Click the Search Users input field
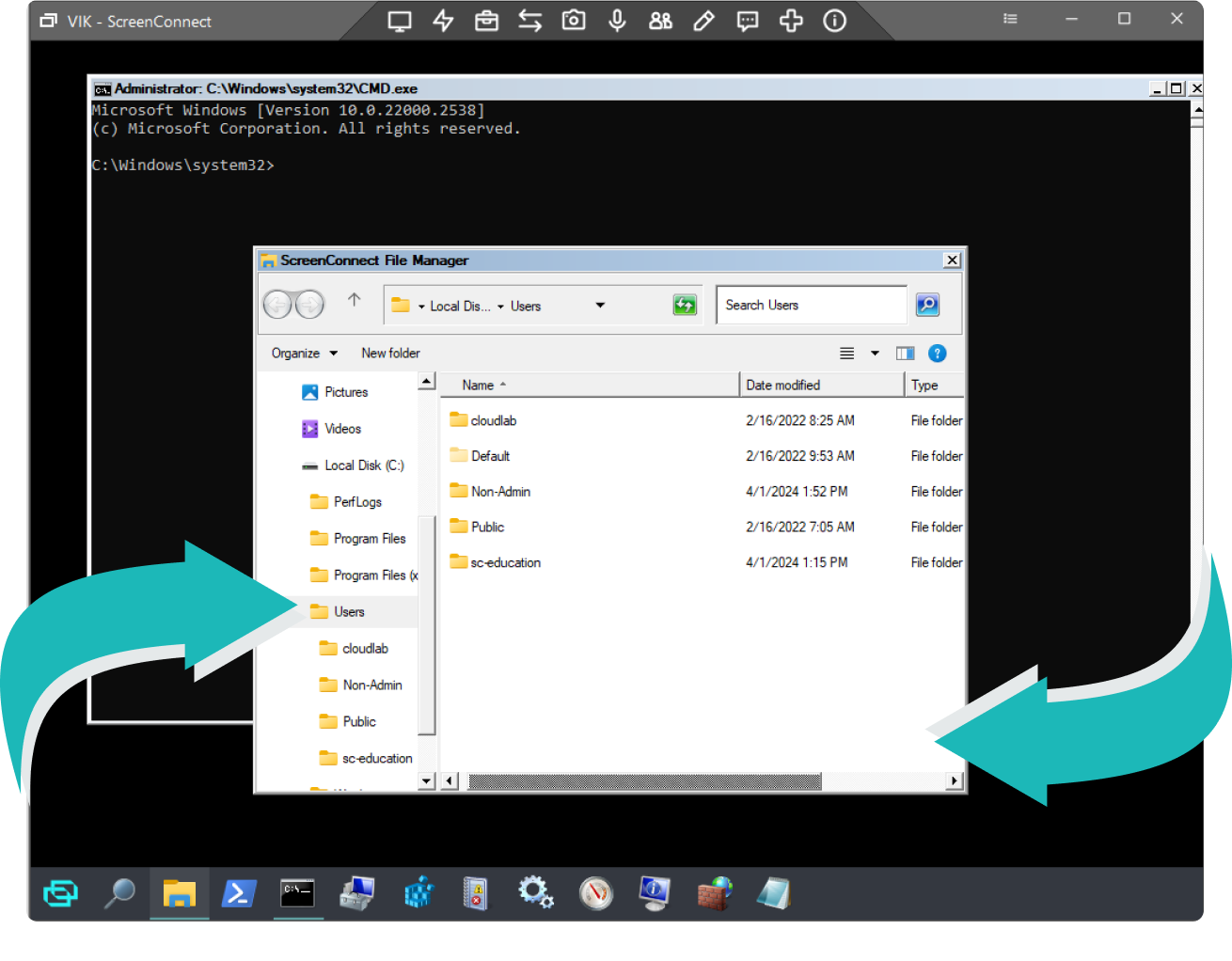 (811, 305)
